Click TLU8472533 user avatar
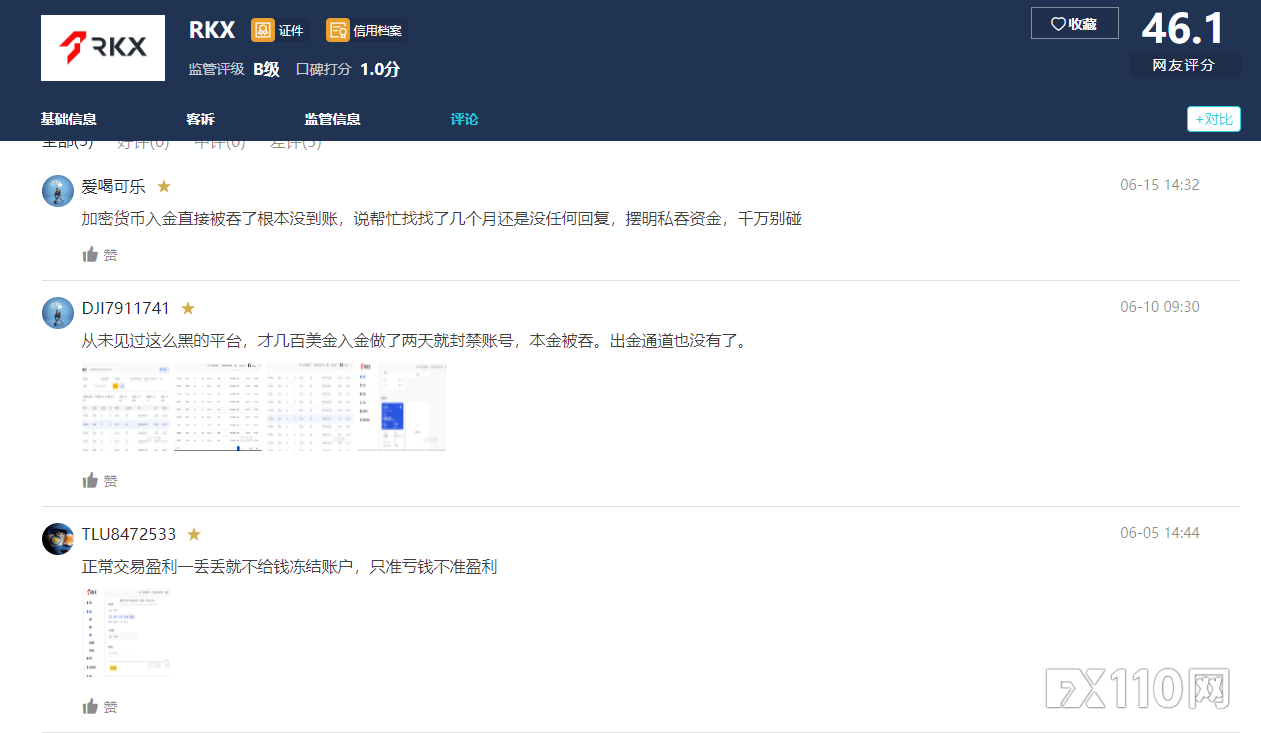The height and width of the screenshot is (733, 1261). 58,539
